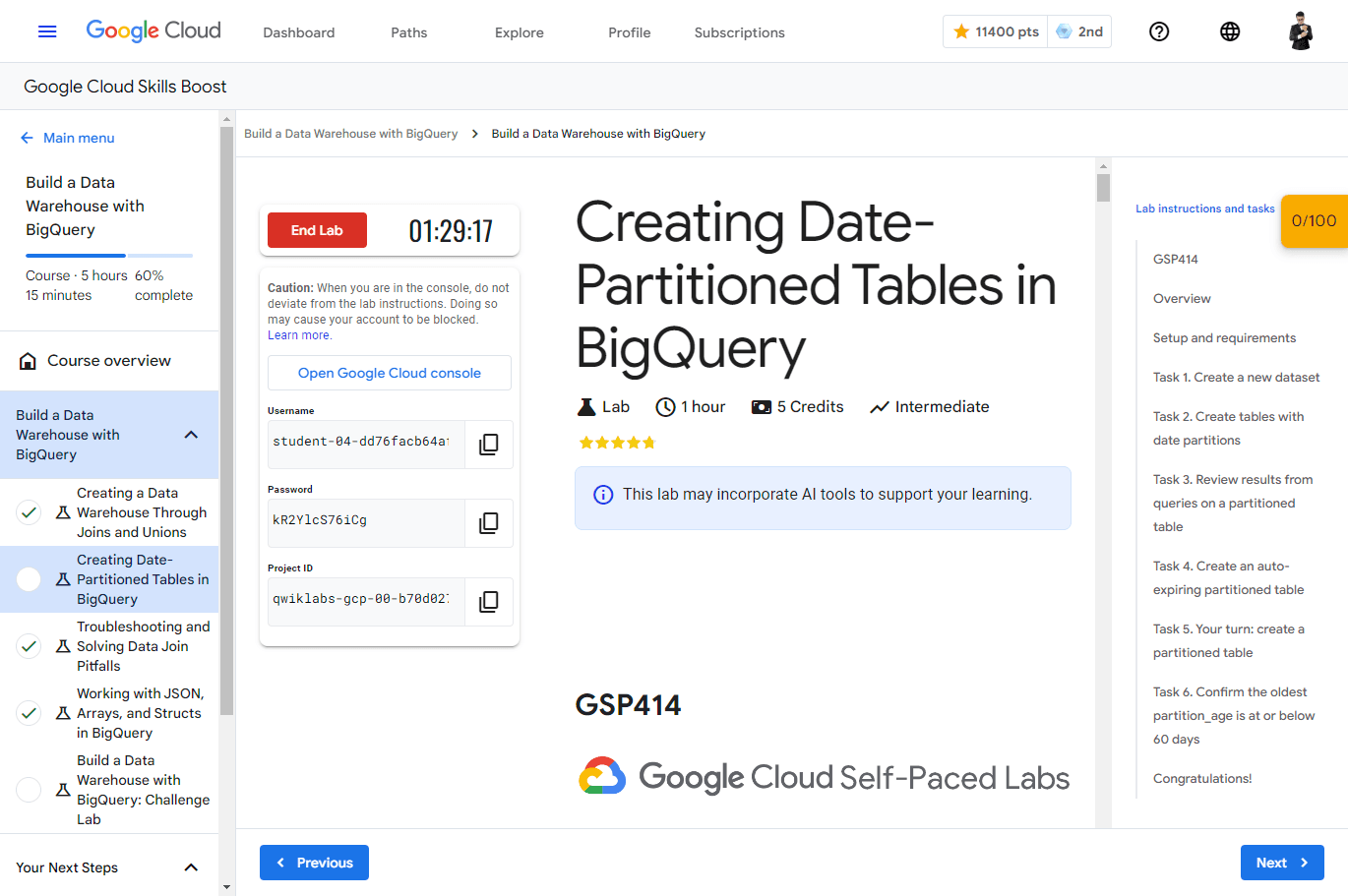Jump to Task 6. Confirm oldest partition_age

(x=1234, y=716)
